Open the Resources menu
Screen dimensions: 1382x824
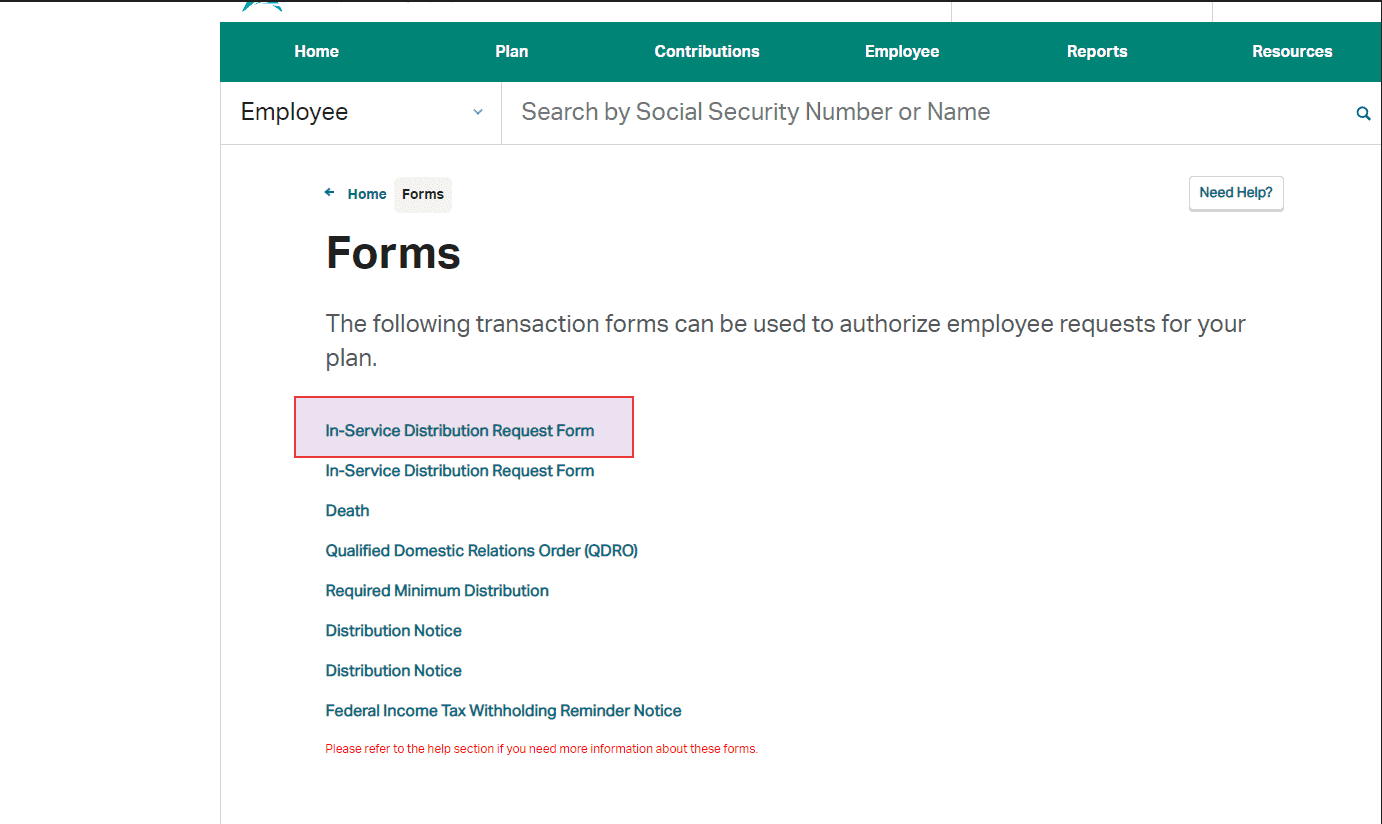[x=1292, y=51]
